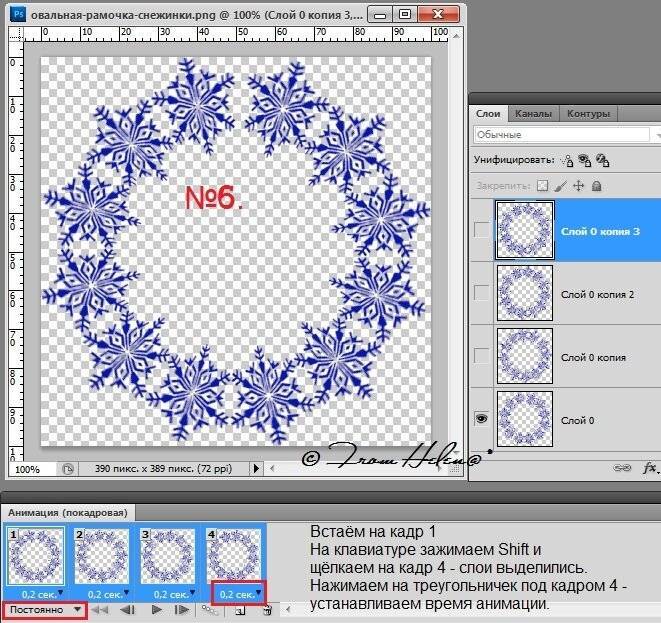
Task: Hide Слой 0 layer via eye icon
Action: tap(481, 419)
